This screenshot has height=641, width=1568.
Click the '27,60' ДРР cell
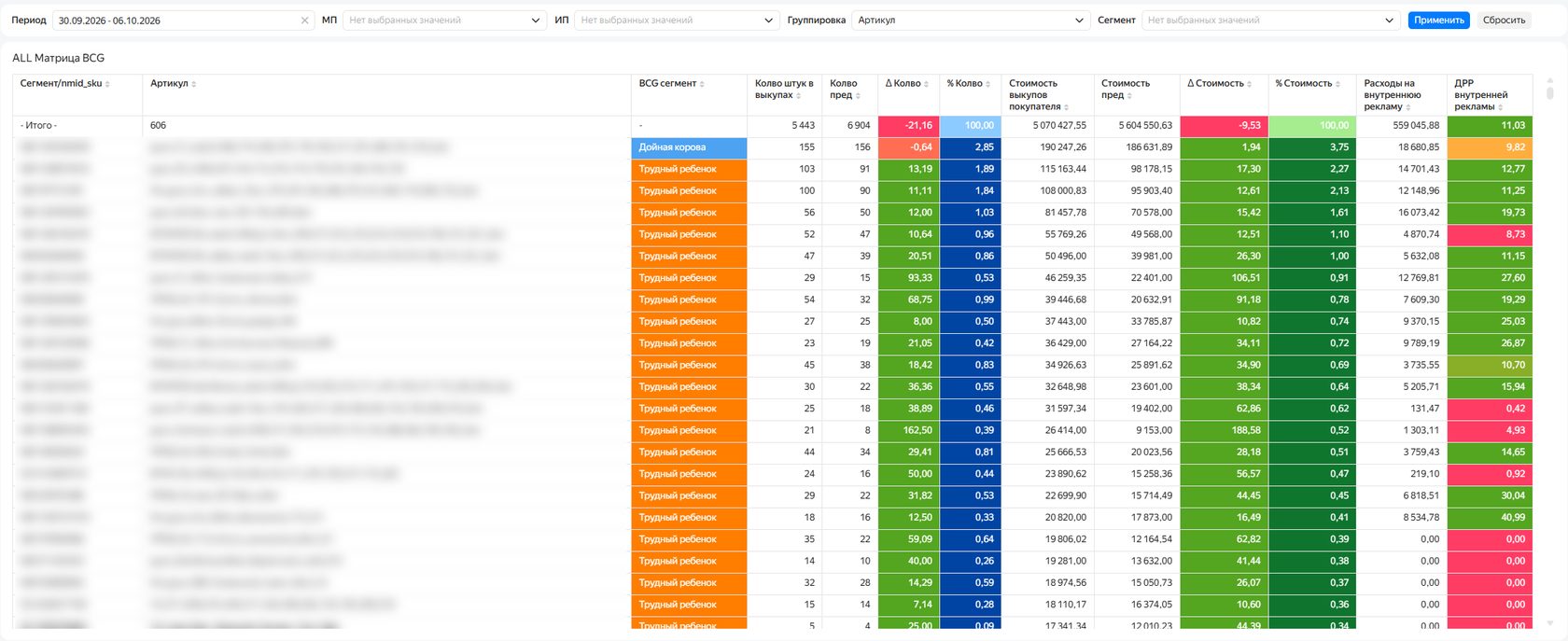tap(1490, 278)
